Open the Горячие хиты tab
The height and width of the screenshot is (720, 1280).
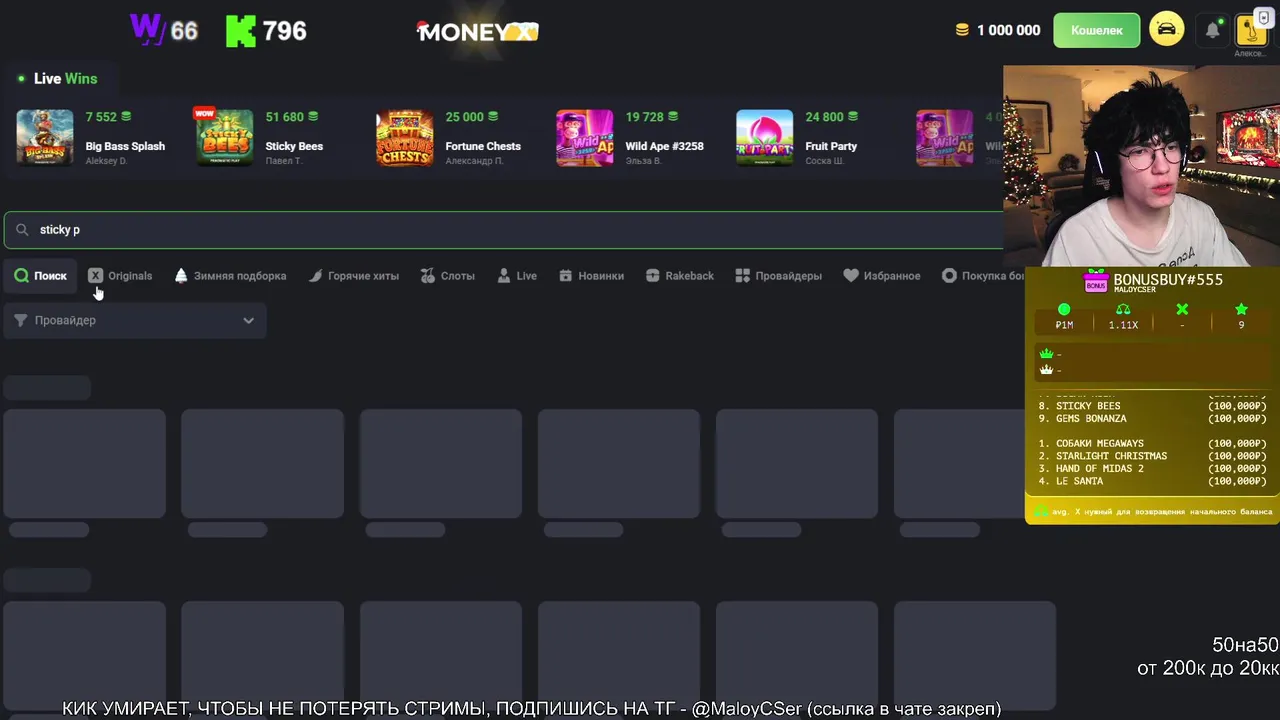coord(353,275)
